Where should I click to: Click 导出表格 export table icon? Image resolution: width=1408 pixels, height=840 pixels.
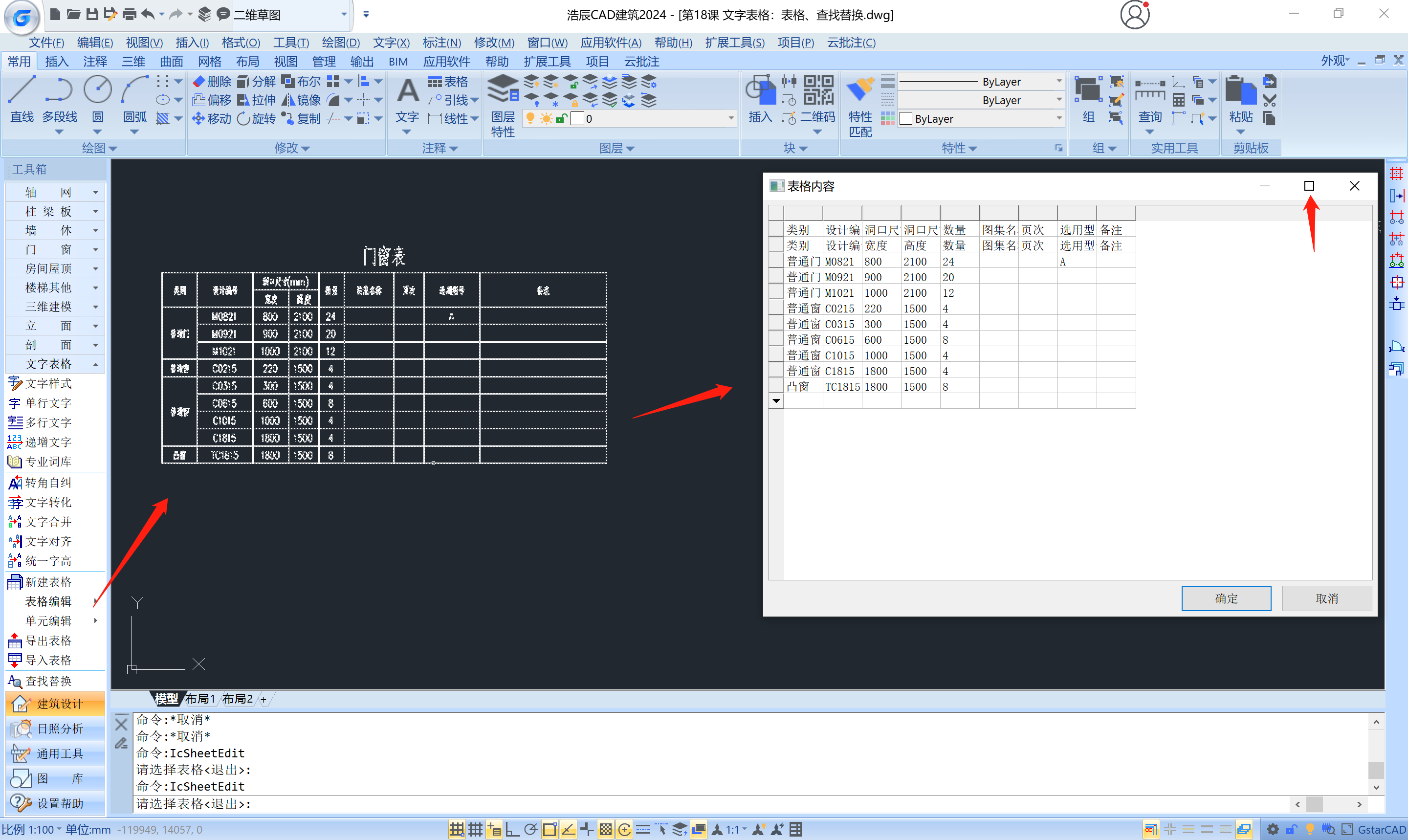(15, 641)
